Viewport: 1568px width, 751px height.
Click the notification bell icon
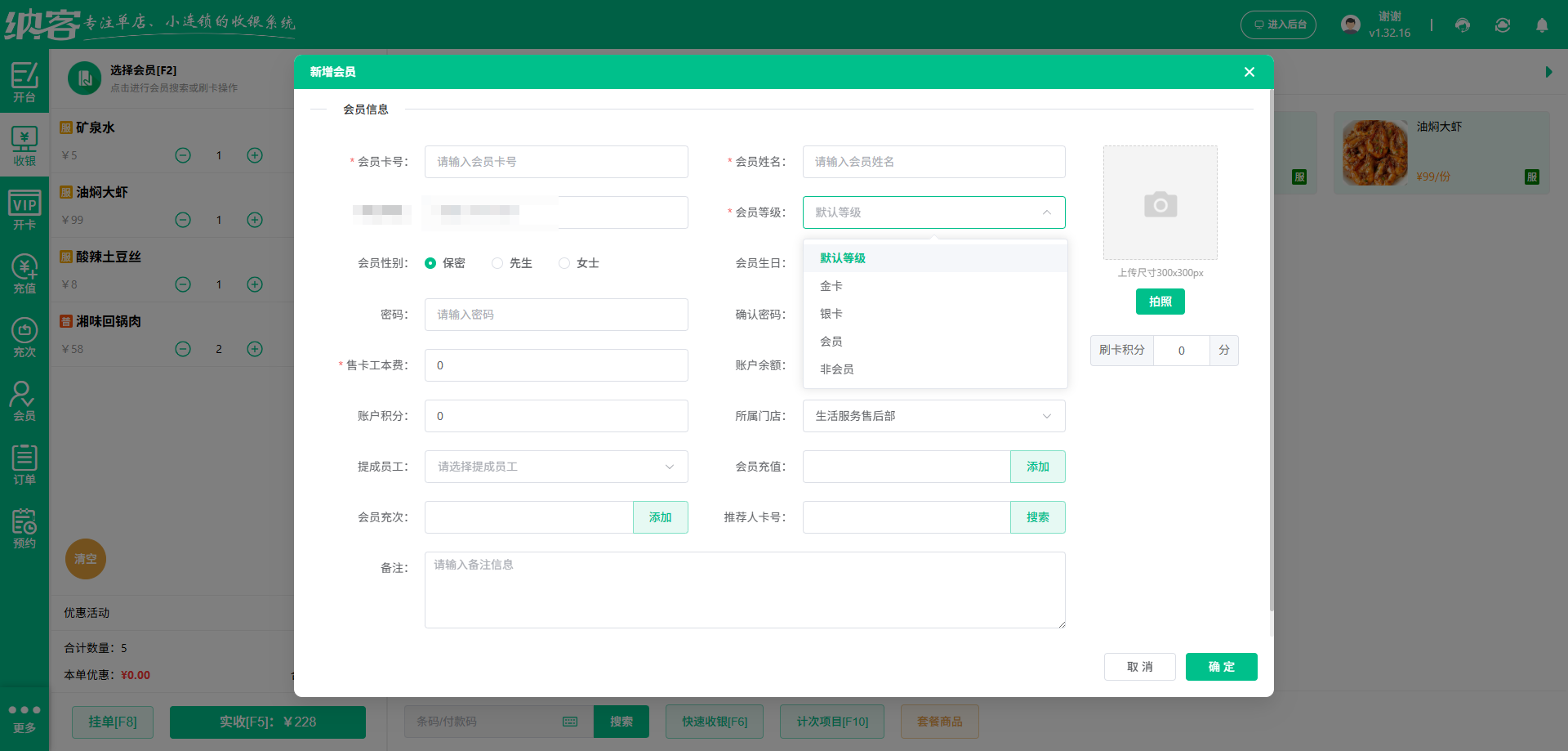click(x=1543, y=25)
